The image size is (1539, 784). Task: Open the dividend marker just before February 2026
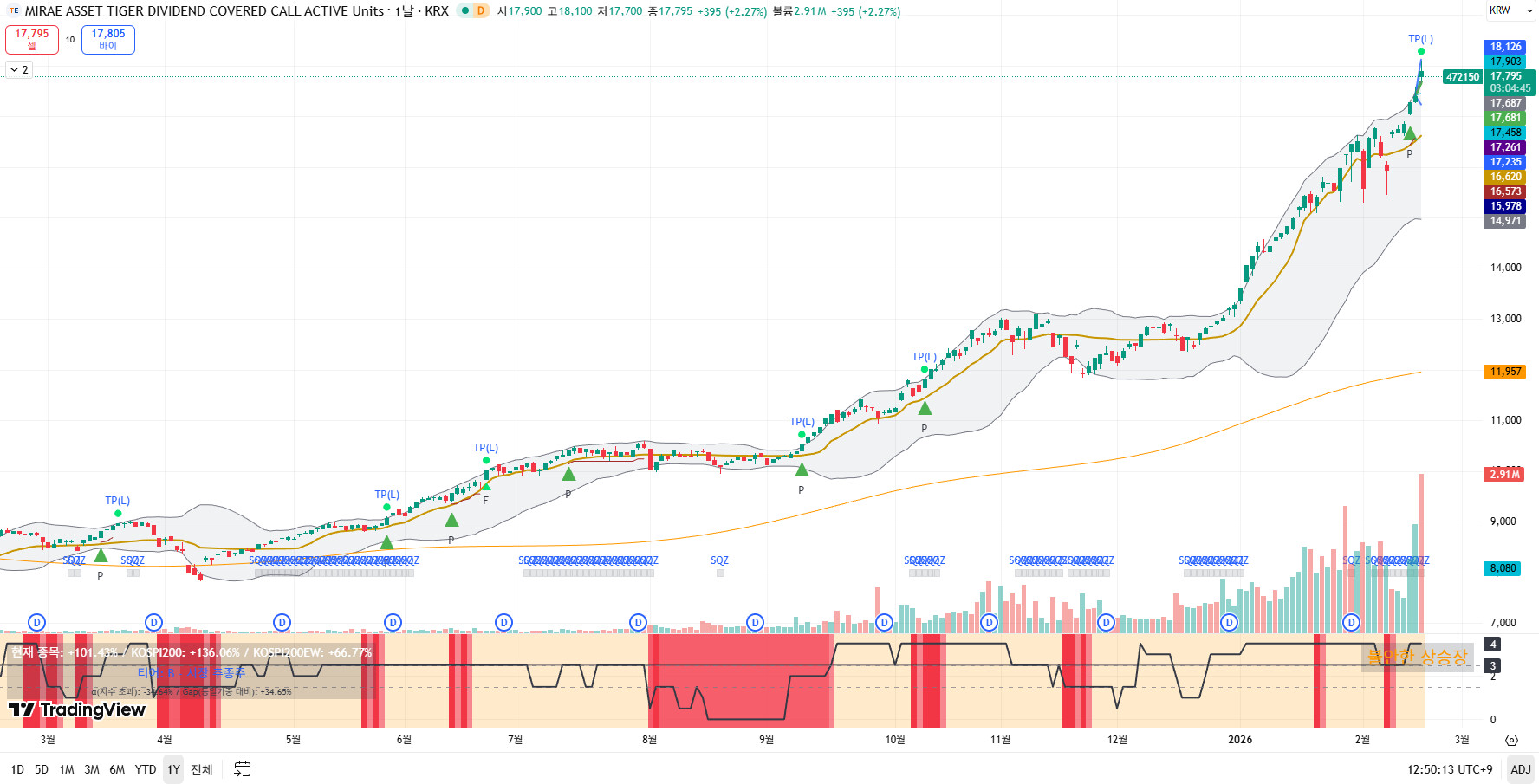click(1352, 622)
